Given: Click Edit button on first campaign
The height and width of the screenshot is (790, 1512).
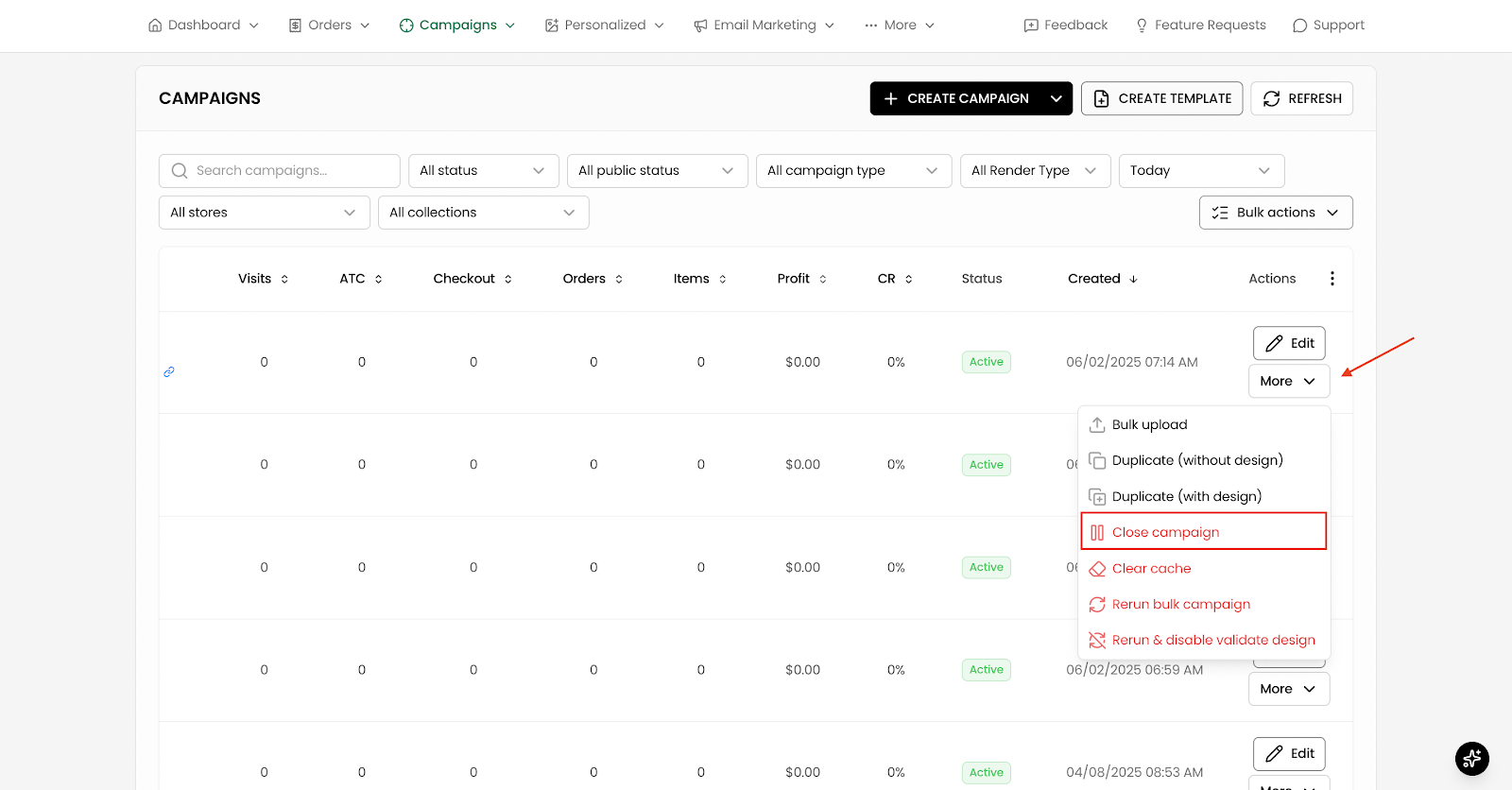Looking at the screenshot, I should (1289, 343).
